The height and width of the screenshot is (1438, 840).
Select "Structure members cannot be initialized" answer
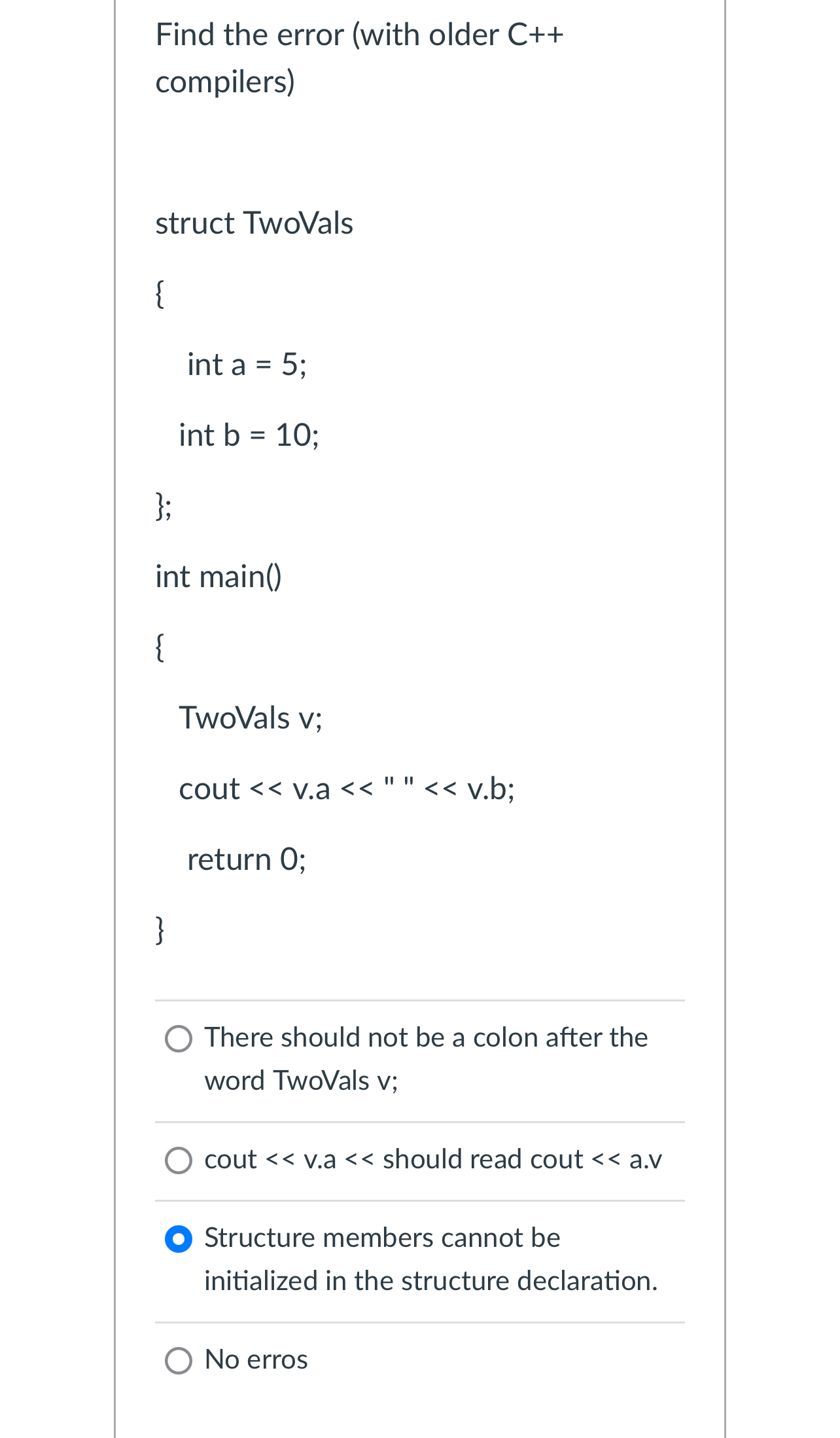click(x=178, y=1238)
